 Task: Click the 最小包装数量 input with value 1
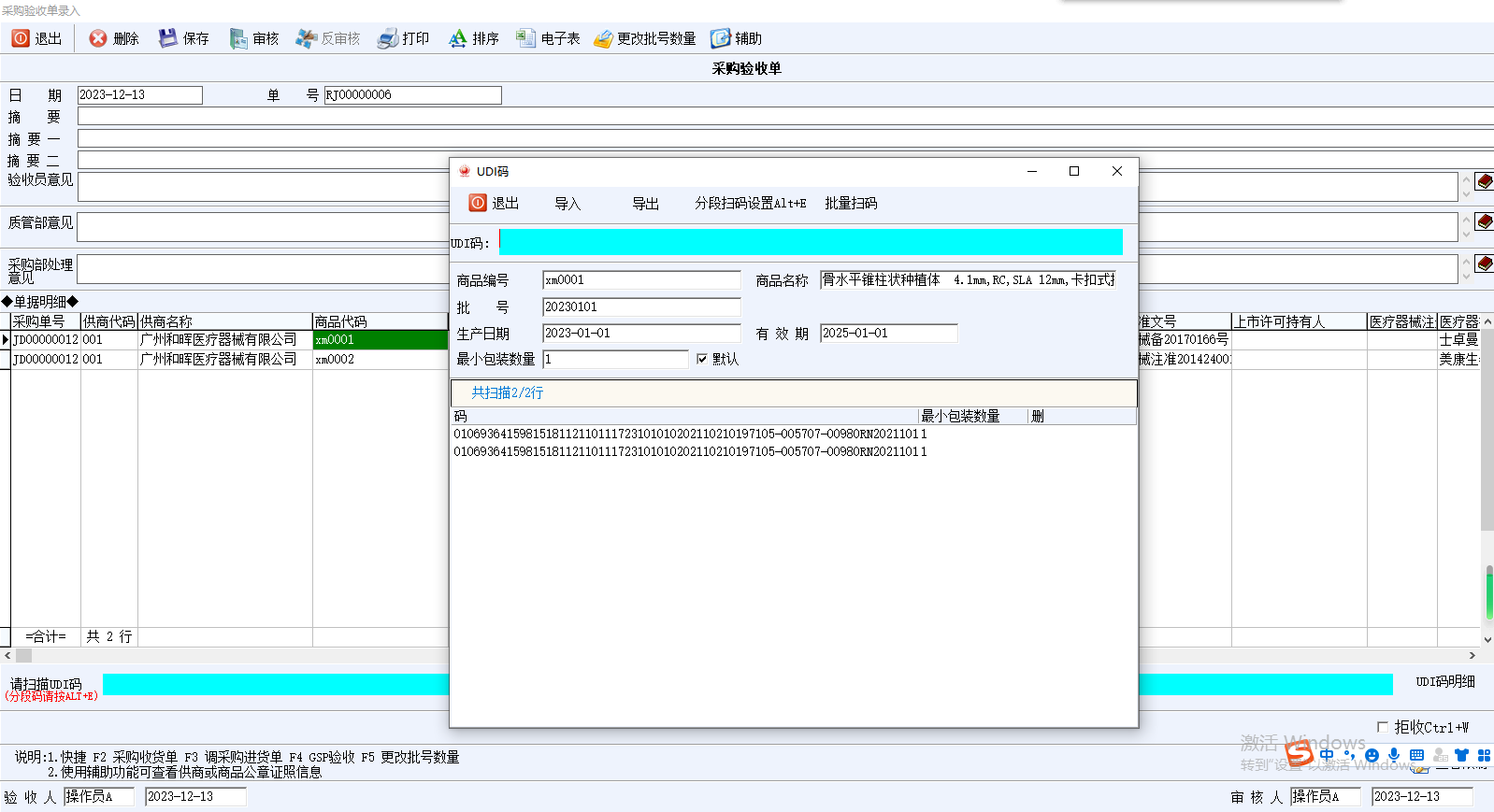(615, 359)
